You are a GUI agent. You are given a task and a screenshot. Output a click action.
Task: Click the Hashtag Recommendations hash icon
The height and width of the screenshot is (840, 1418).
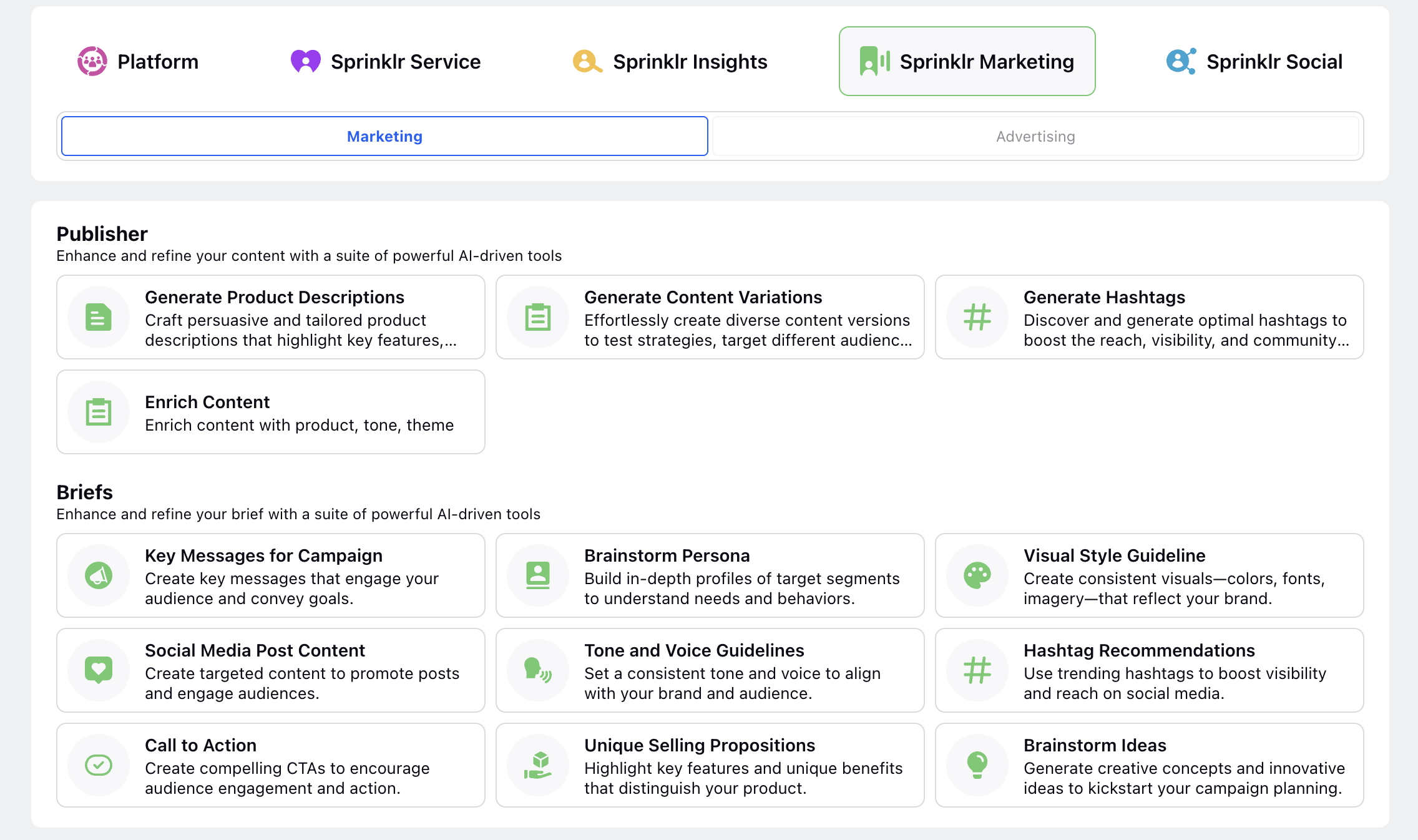point(977,670)
